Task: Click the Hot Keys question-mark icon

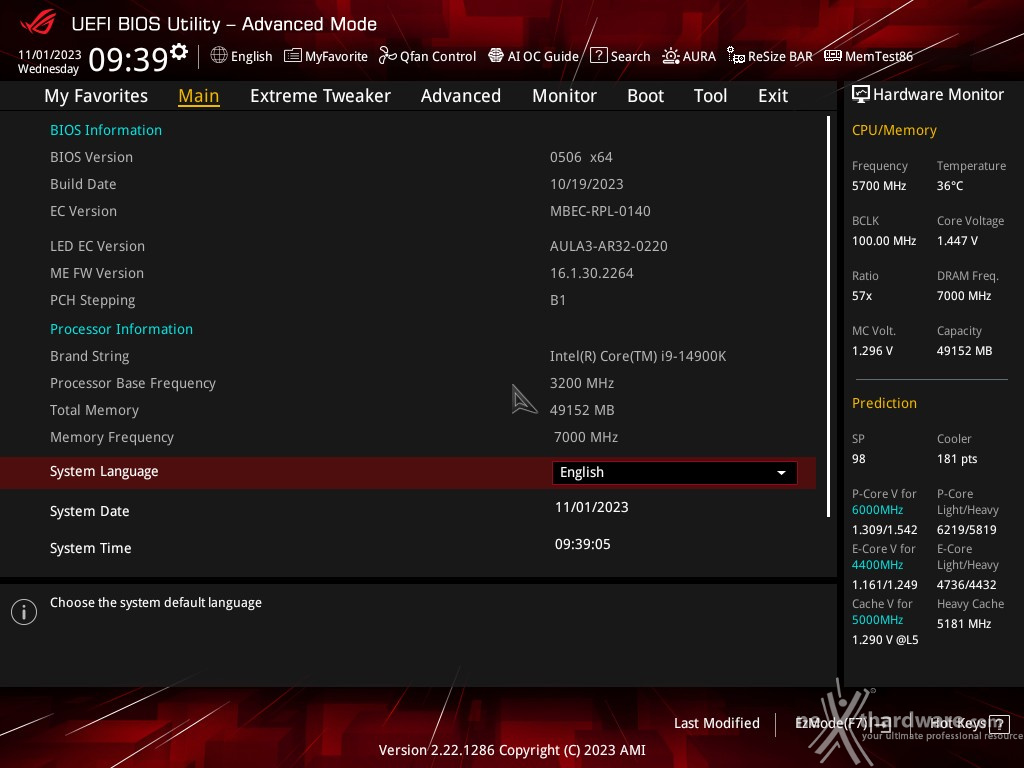Action: (999, 724)
